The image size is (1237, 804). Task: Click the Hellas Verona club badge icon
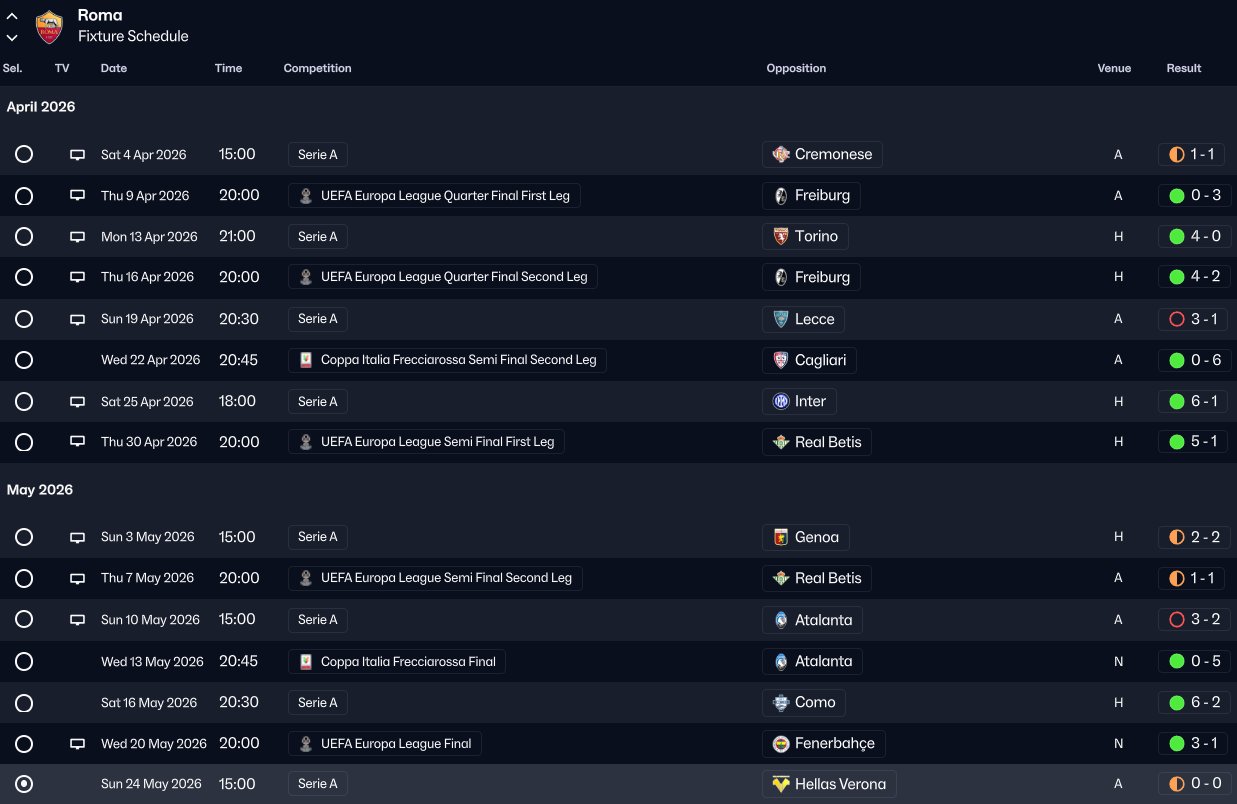[x=781, y=785]
